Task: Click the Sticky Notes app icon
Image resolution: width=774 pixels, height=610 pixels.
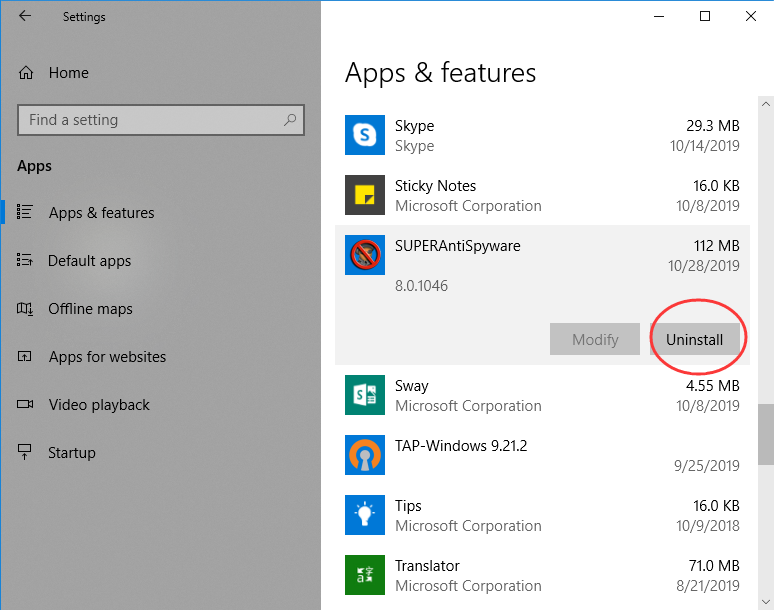Action: (x=365, y=195)
